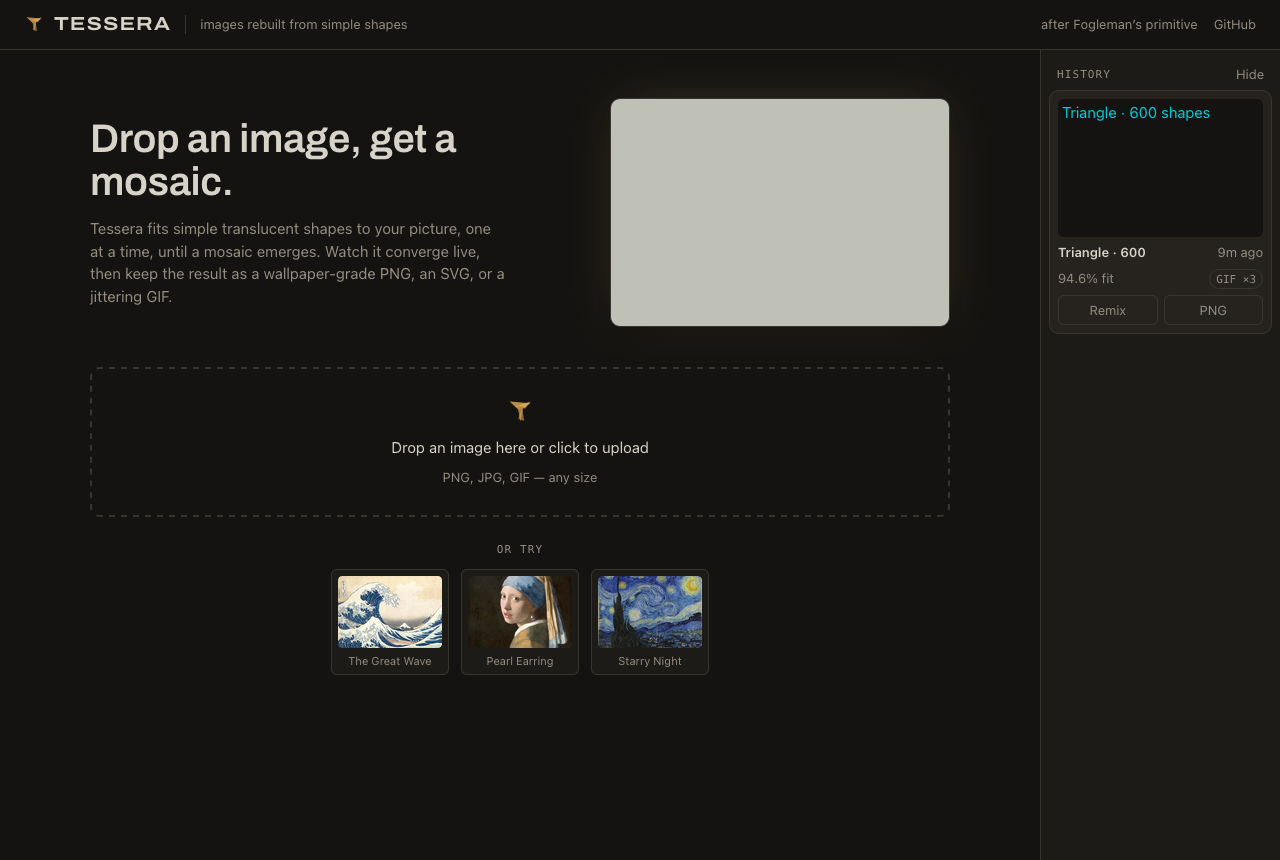Hide the History panel
This screenshot has width=1280, height=860.
[x=1250, y=74]
